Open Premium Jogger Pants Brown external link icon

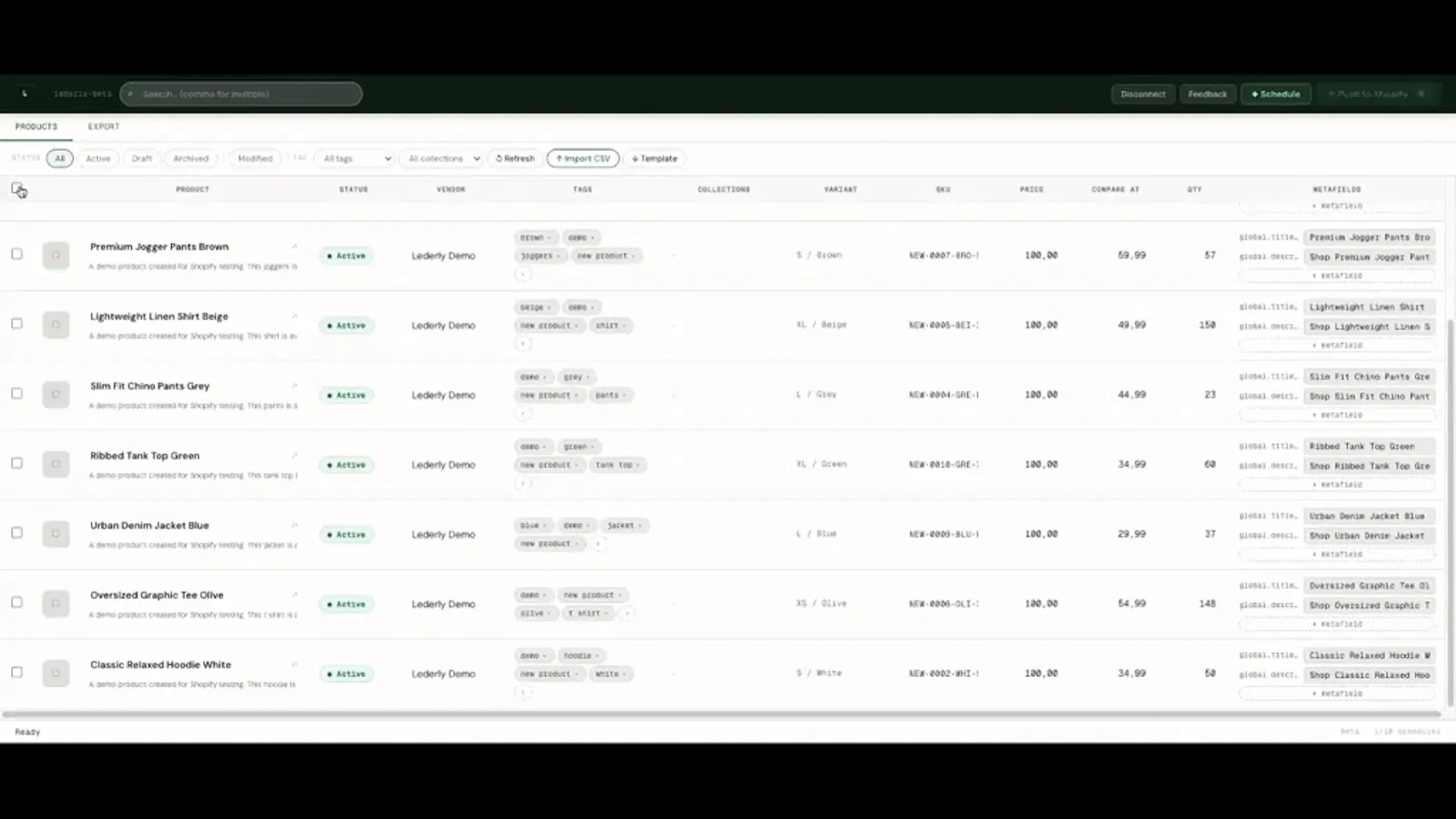click(294, 247)
